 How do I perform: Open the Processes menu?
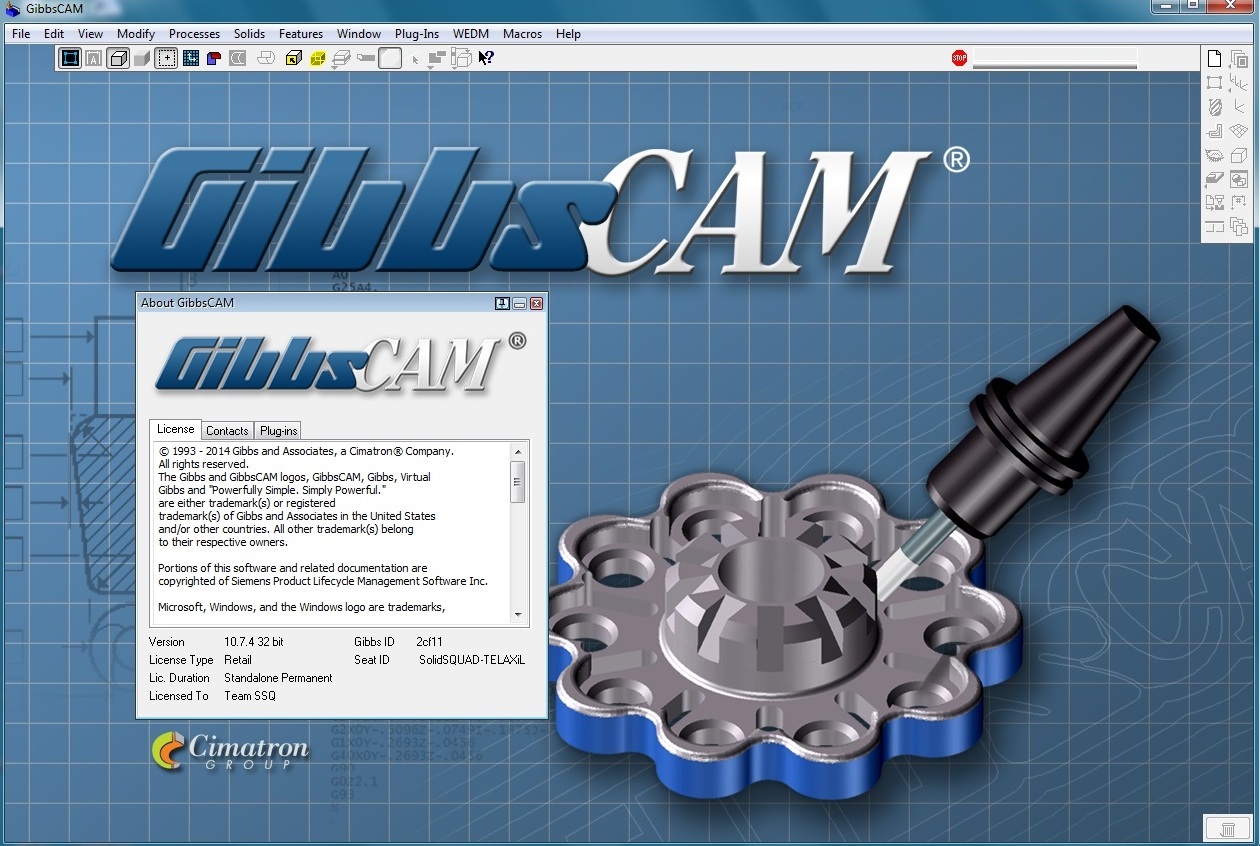tap(194, 33)
